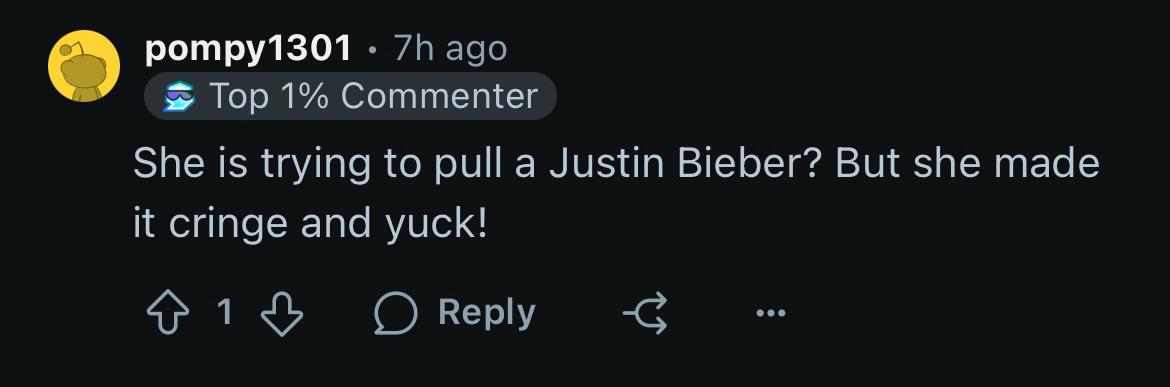This screenshot has width=1170, height=387.
Task: Click the 7h ago timestamp
Action: [x=451, y=49]
